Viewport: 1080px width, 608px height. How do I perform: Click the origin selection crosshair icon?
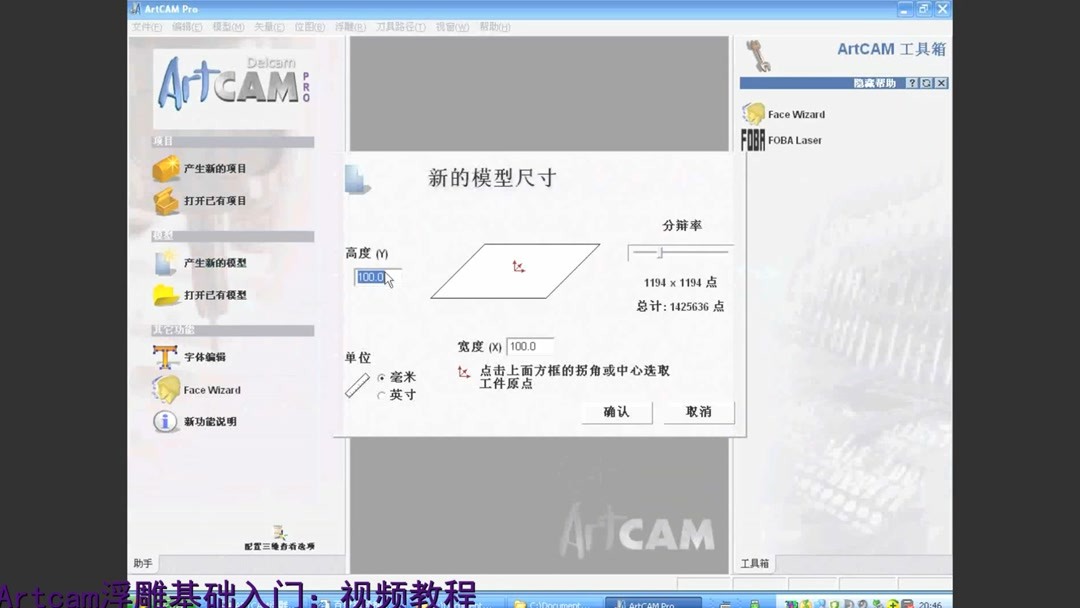click(463, 371)
